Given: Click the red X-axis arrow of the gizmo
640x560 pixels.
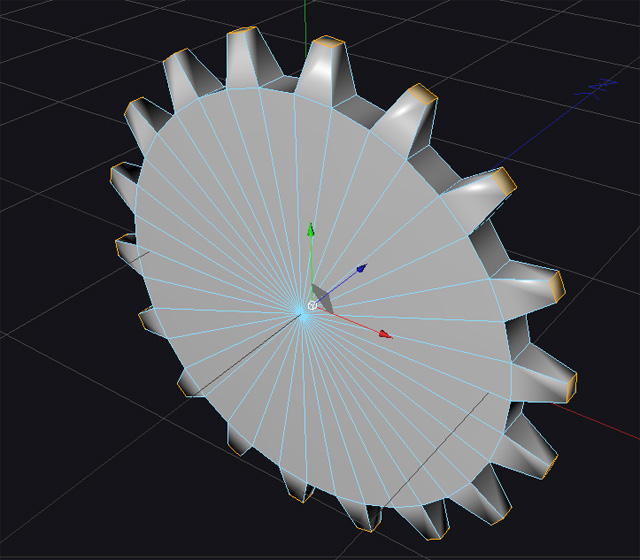Looking at the screenshot, I should [385, 334].
